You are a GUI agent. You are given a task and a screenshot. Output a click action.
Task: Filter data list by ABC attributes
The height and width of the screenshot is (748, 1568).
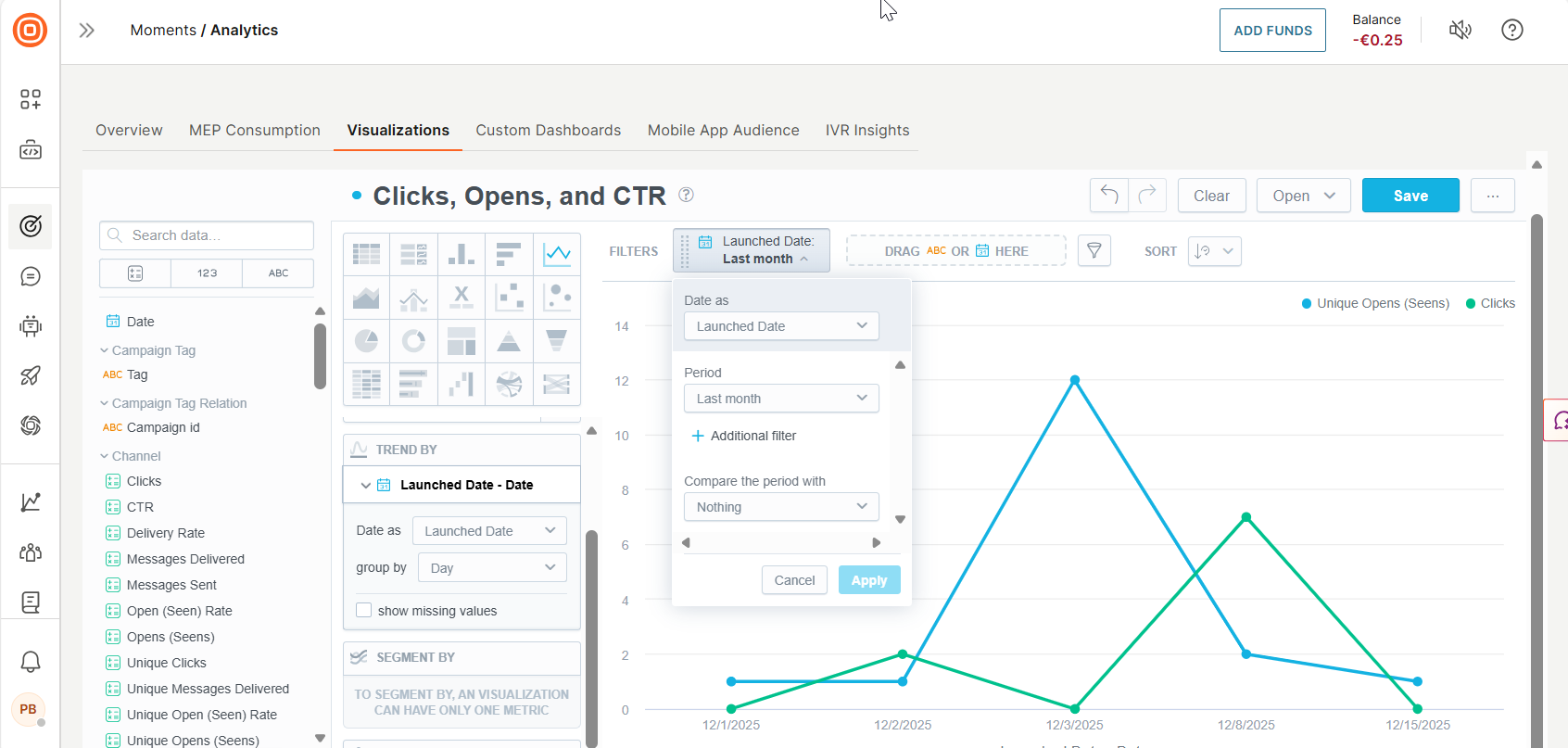278,273
